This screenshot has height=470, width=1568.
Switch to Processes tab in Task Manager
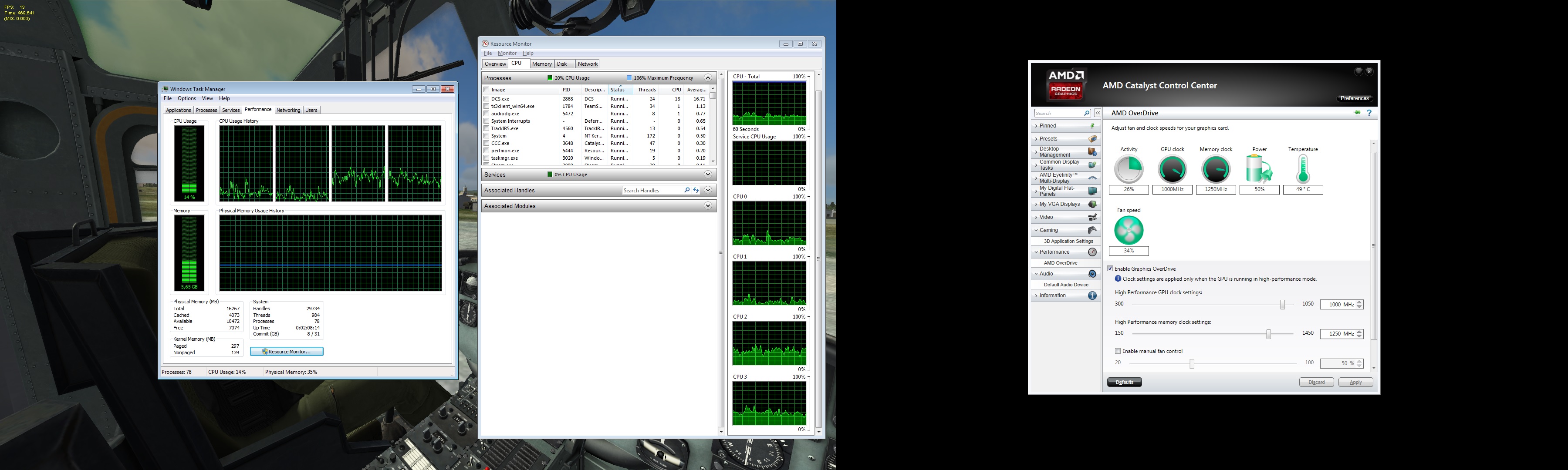[x=206, y=110]
